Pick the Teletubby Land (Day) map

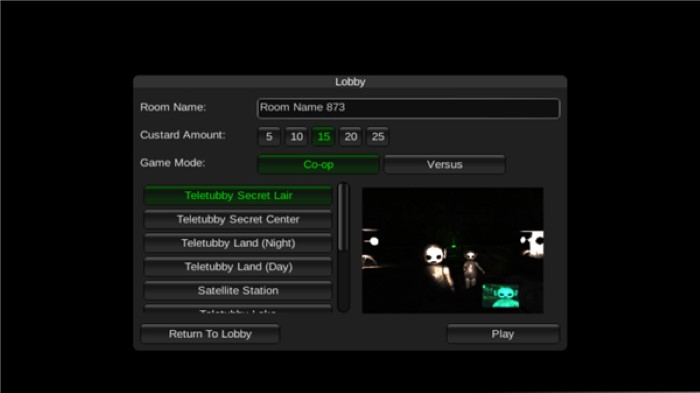tap(238, 267)
